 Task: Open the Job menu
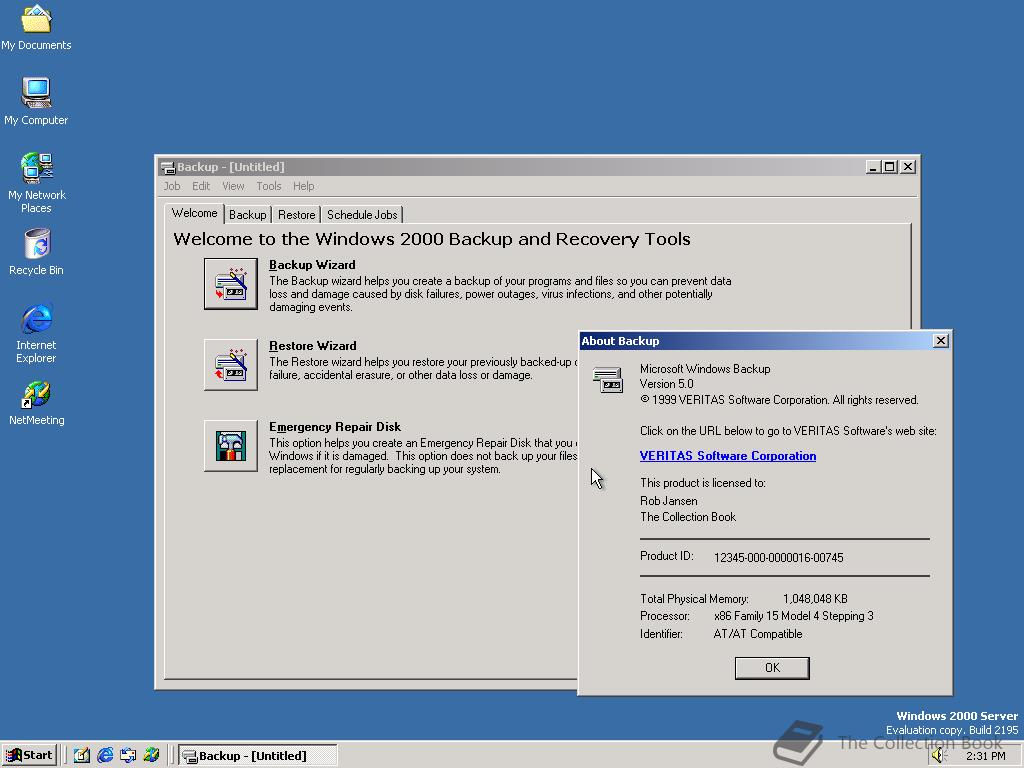coord(172,186)
